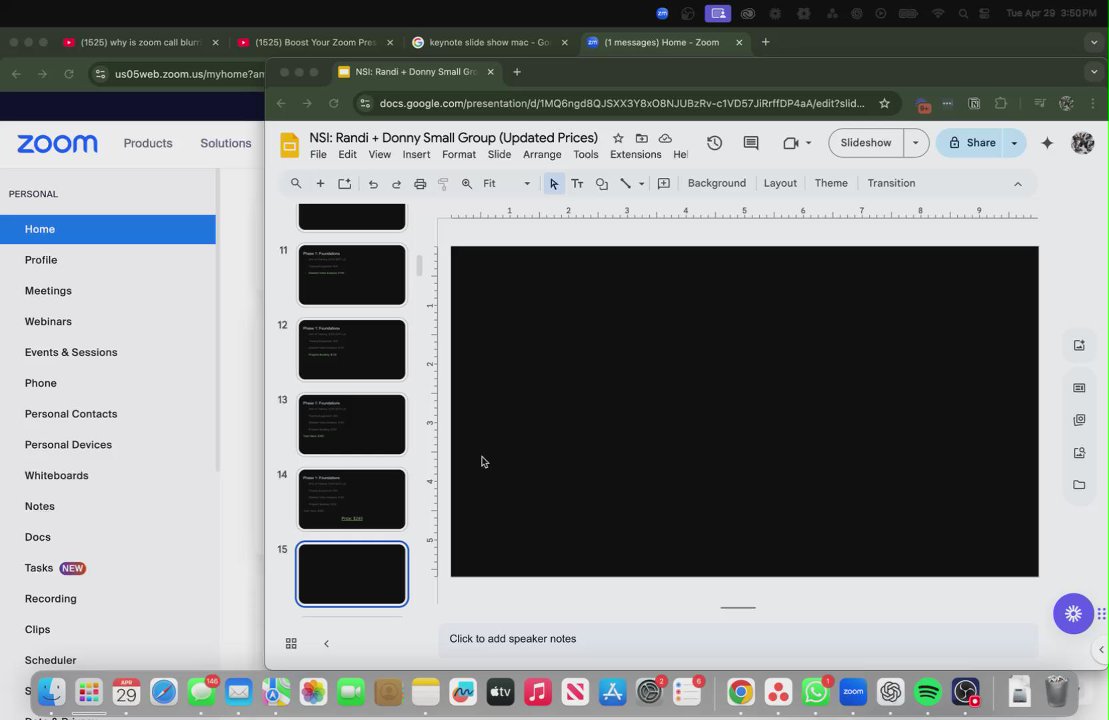Star the presentation title
This screenshot has height=720, width=1109.
pos(618,138)
